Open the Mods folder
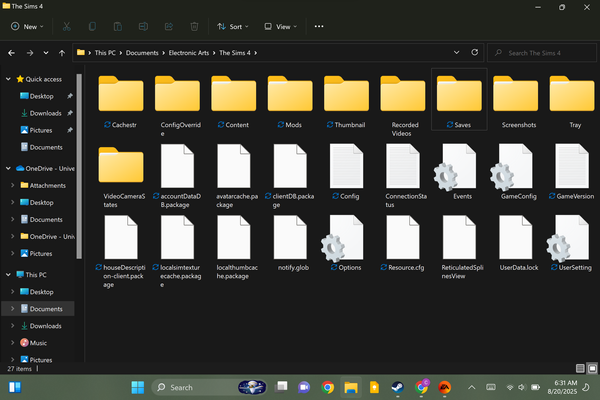This screenshot has height=400, width=600. pyautogui.click(x=290, y=102)
